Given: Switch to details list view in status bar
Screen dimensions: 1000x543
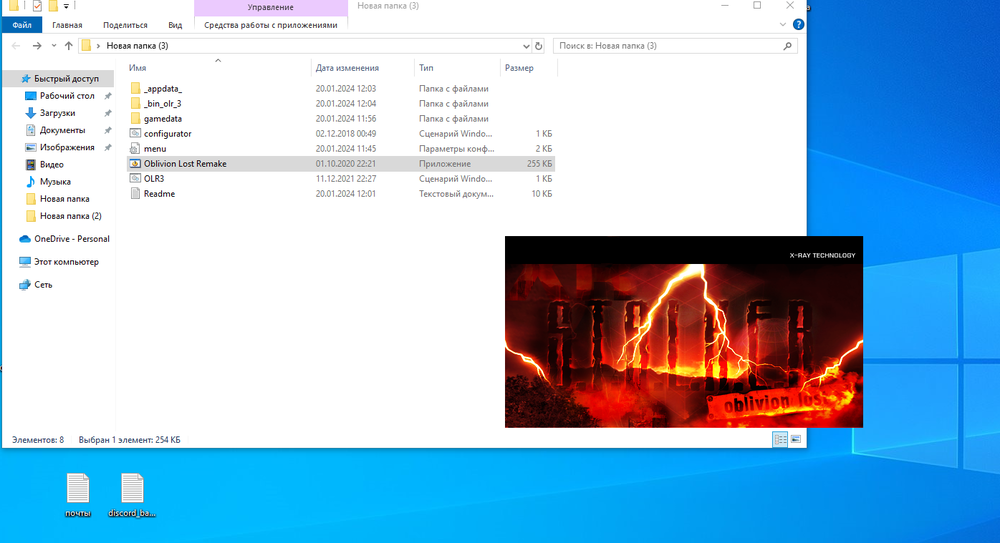Looking at the screenshot, I should [x=780, y=439].
